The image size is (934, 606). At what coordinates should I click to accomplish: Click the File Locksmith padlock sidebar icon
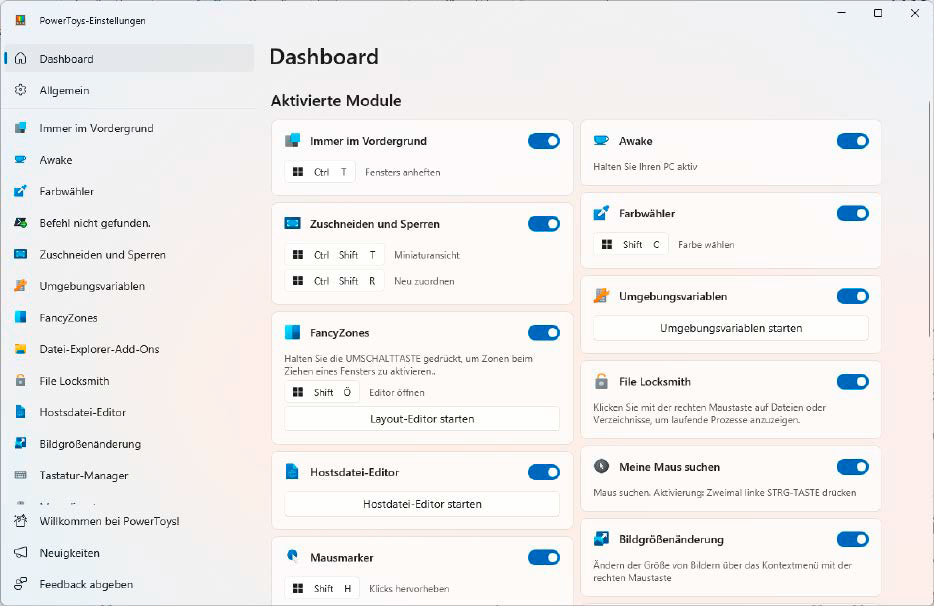point(21,380)
